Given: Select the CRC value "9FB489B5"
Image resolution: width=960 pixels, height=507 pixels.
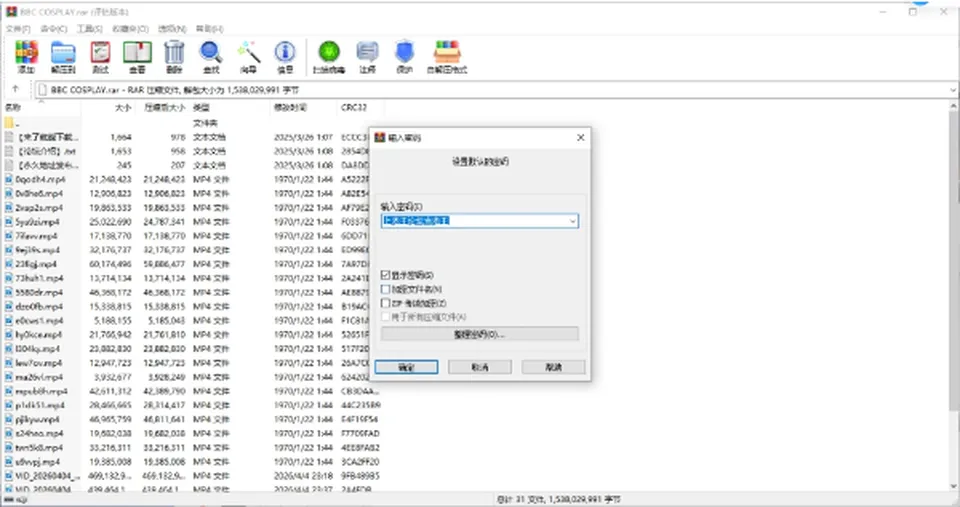Looking at the screenshot, I should coord(361,476).
